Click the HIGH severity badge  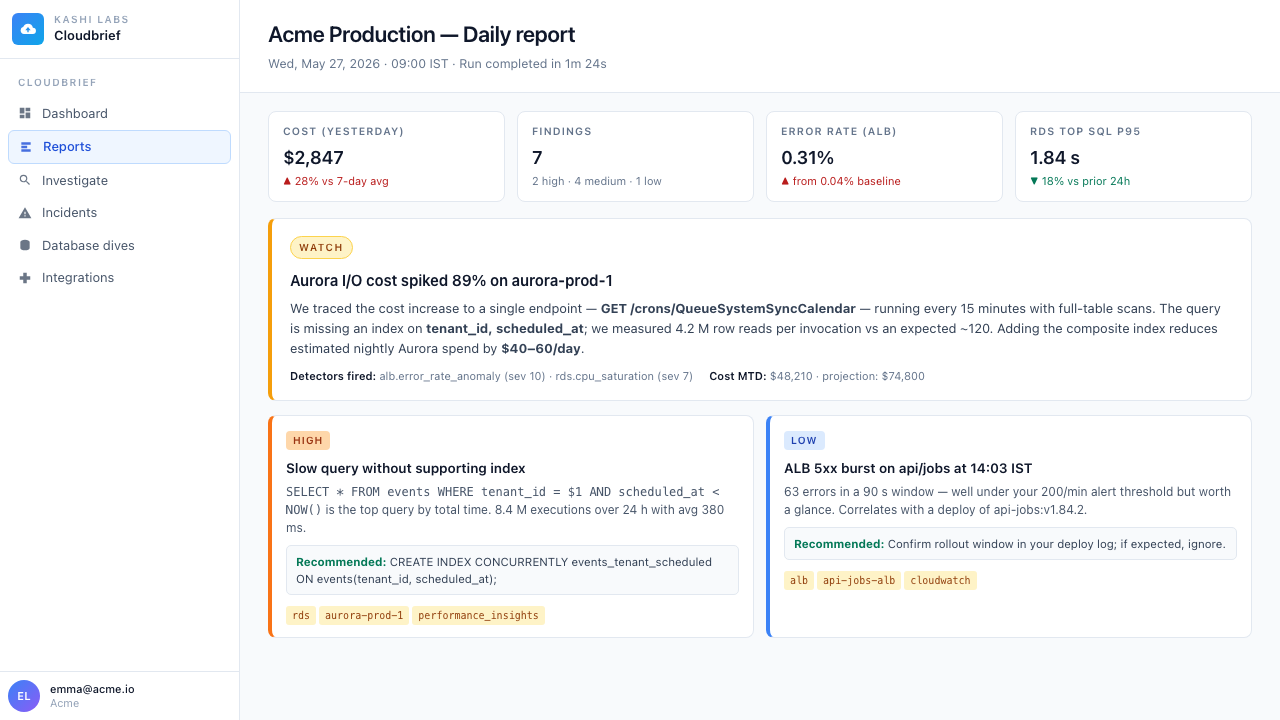pyautogui.click(x=308, y=440)
